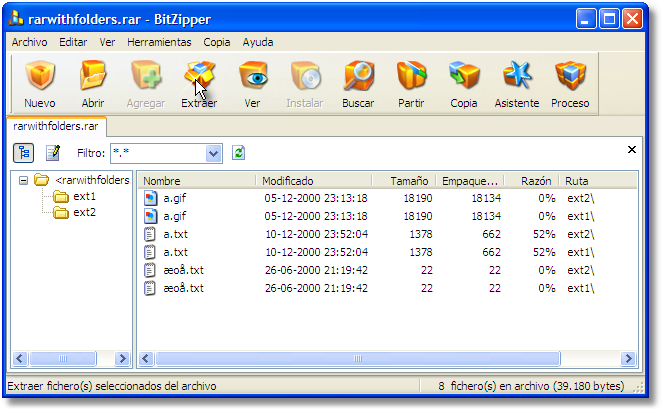This screenshot has height=412, width=663.
Task: Click the 52% ratio of ext2\ a.txt
Action: click(544, 234)
